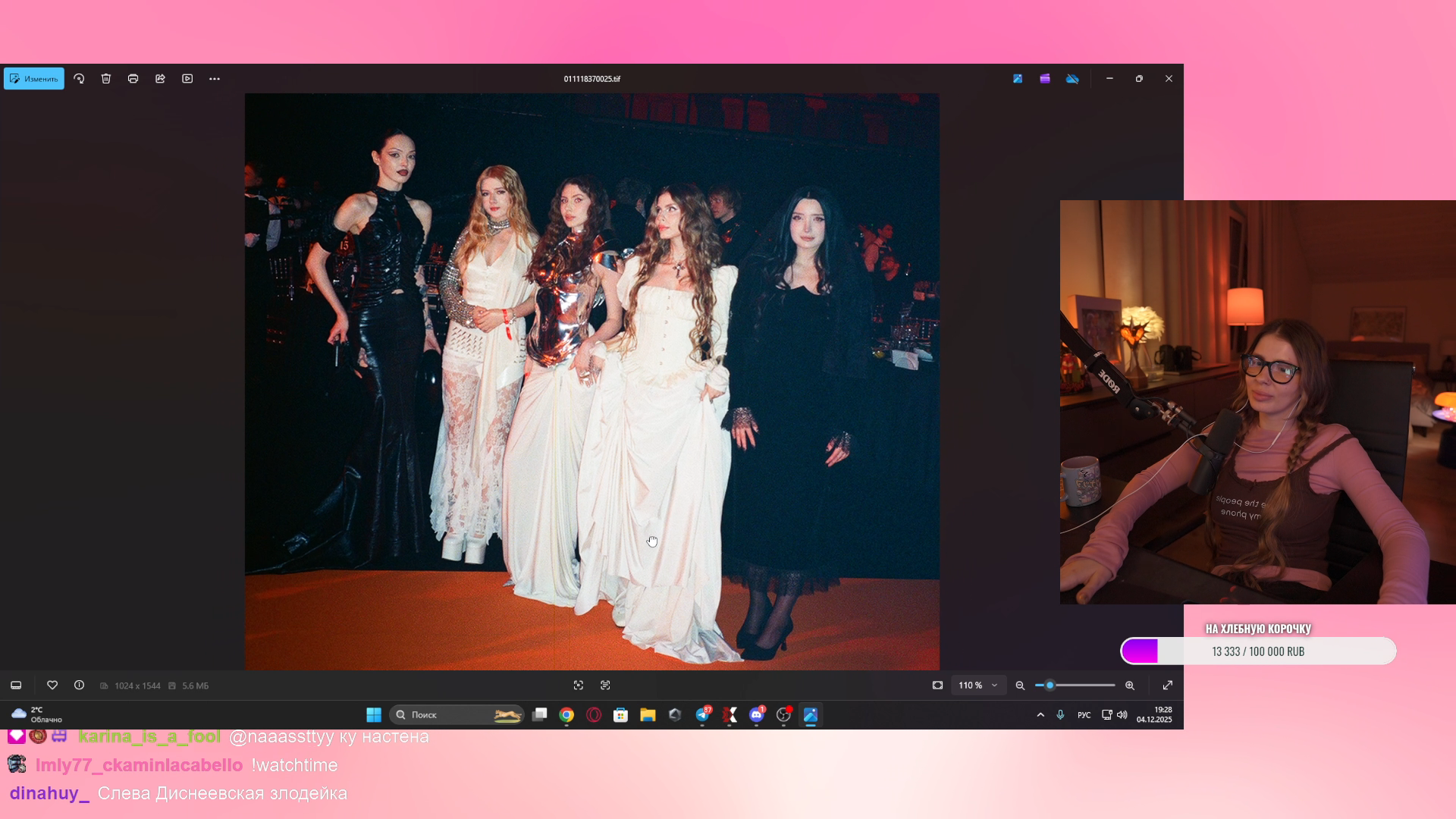The image size is (1456, 819).
Task: Mark photo as favorite with heart
Action: point(52,686)
